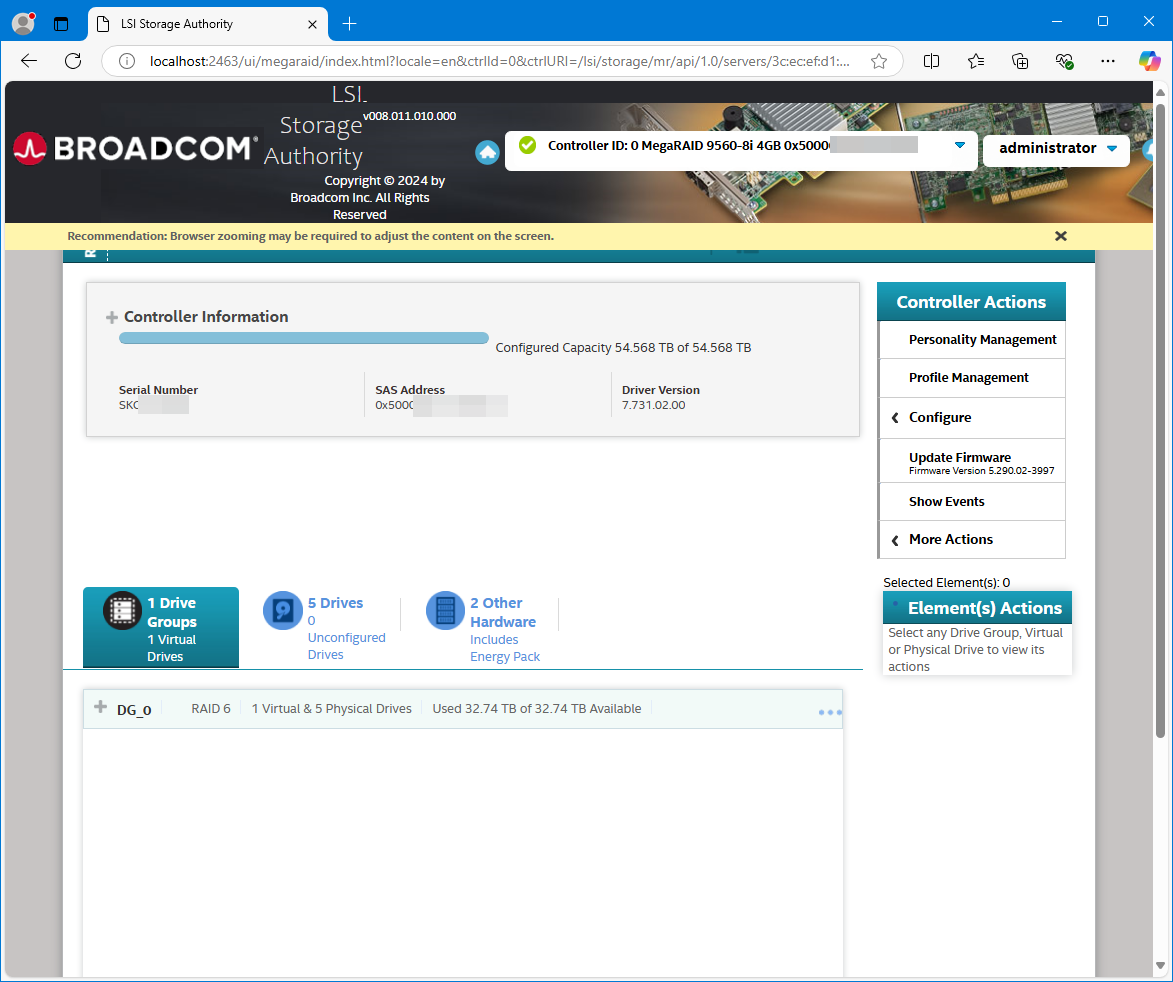Click the RAID 6 label of DG_0
This screenshot has width=1173, height=982.
[211, 708]
